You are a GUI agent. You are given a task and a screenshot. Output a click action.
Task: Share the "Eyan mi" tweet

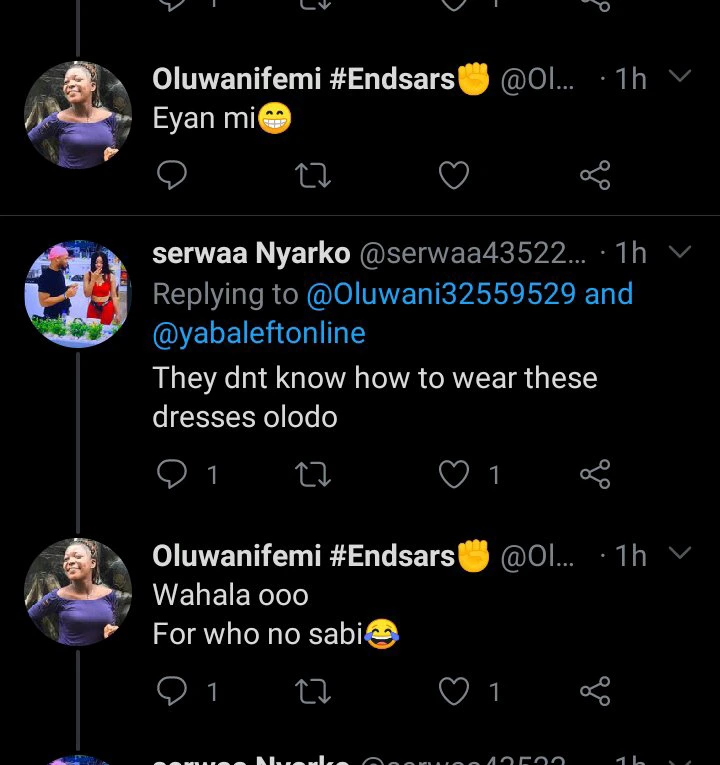(x=595, y=177)
